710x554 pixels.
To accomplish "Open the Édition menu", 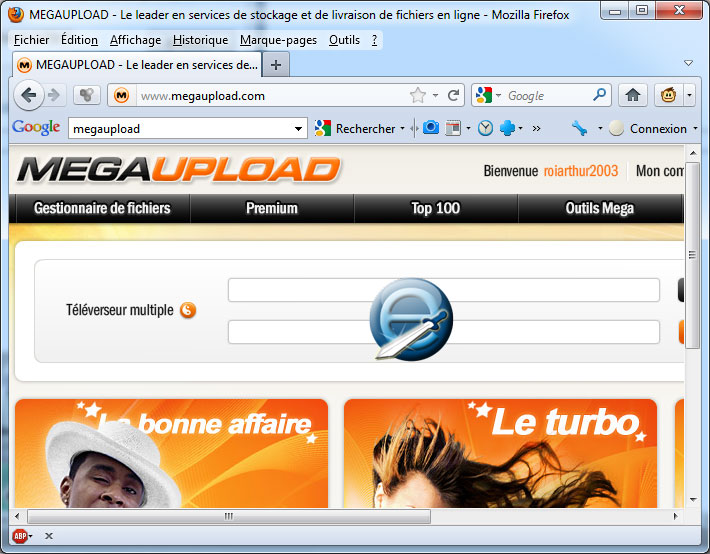I will pos(79,40).
